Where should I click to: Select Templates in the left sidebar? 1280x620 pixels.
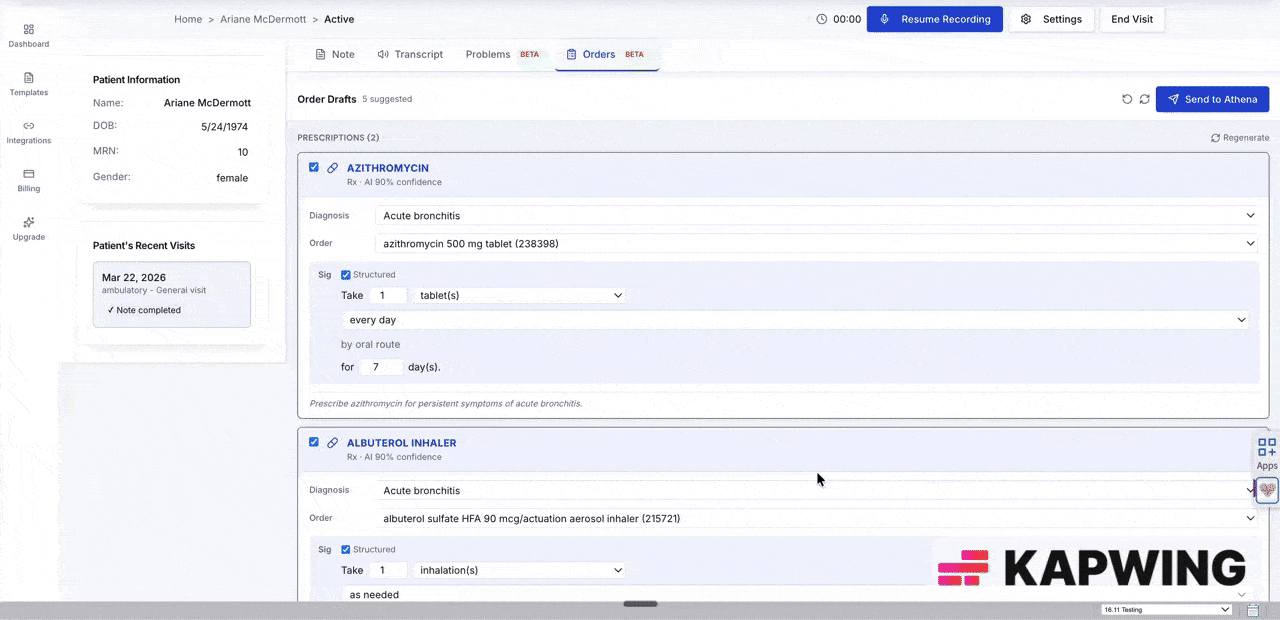click(28, 84)
